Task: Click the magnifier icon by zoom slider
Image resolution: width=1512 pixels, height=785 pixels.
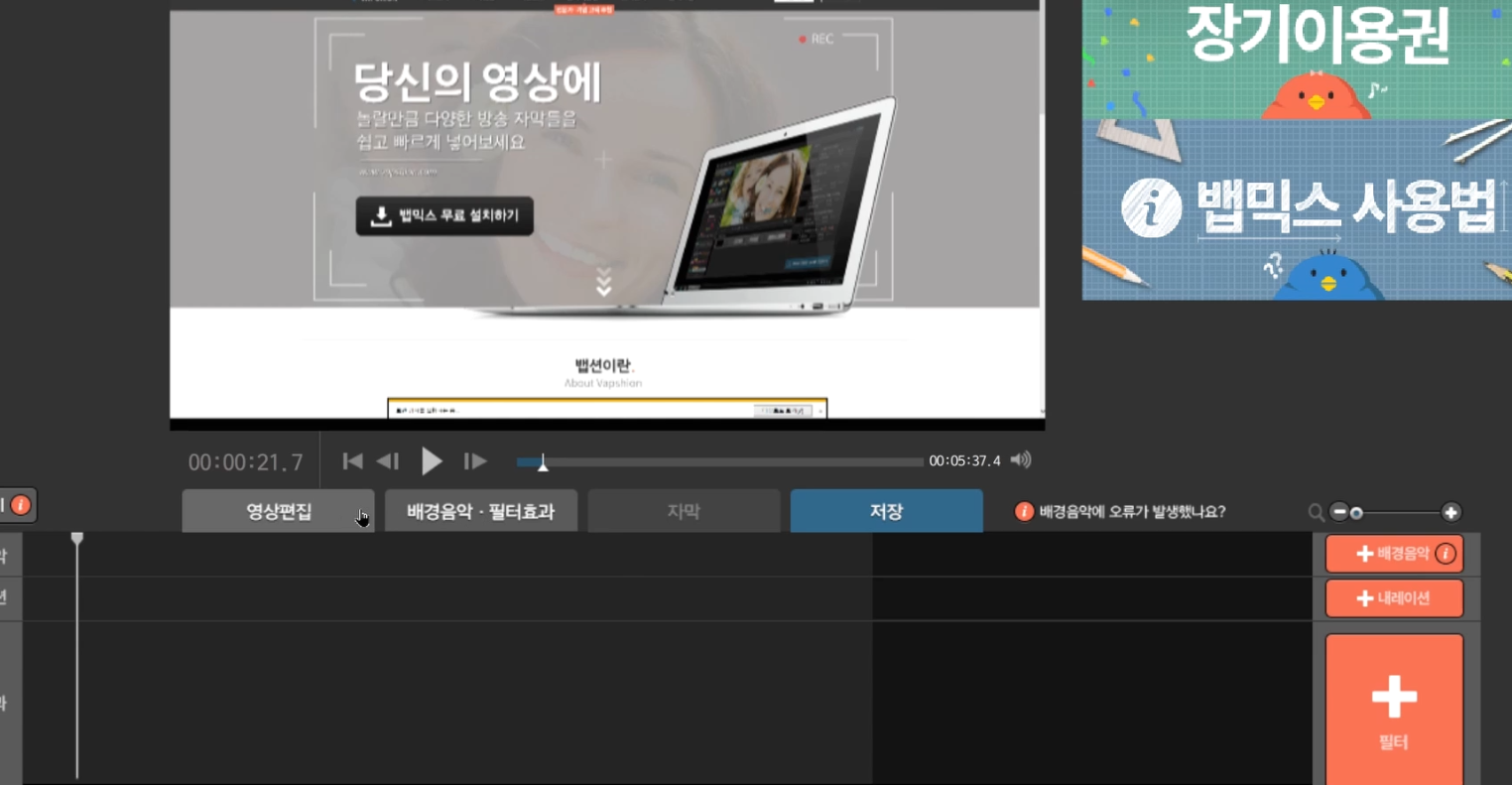Action: (x=1317, y=512)
